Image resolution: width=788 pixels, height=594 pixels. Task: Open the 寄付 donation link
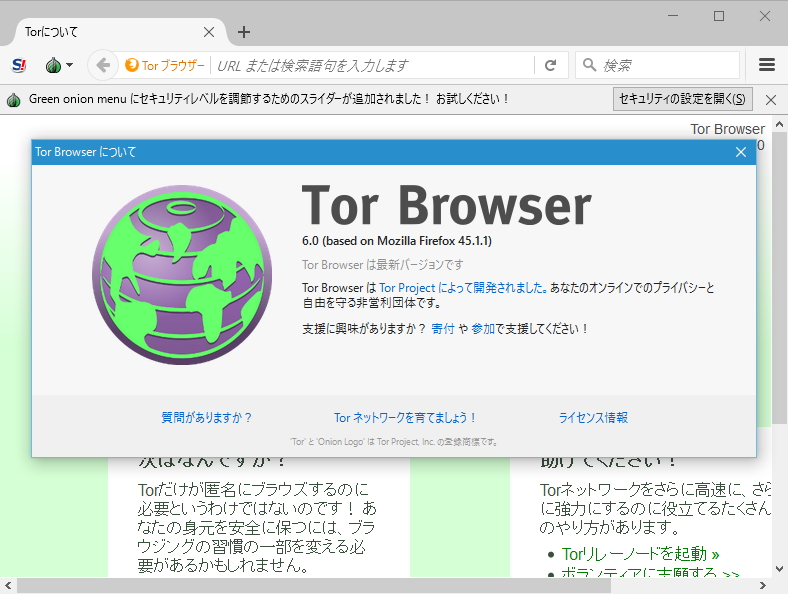pos(443,329)
